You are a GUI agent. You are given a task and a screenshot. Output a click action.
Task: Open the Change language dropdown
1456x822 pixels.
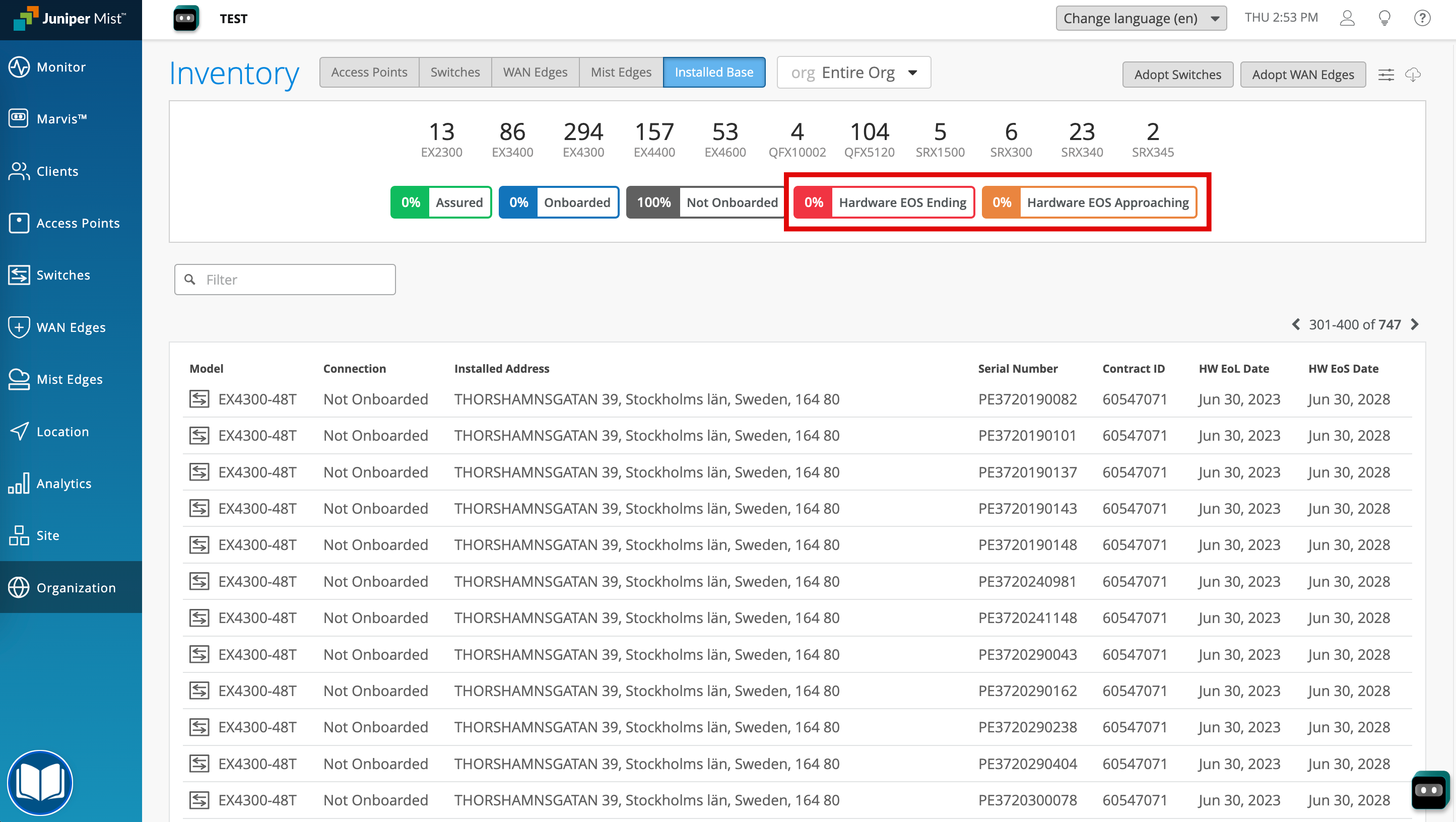1141,19
